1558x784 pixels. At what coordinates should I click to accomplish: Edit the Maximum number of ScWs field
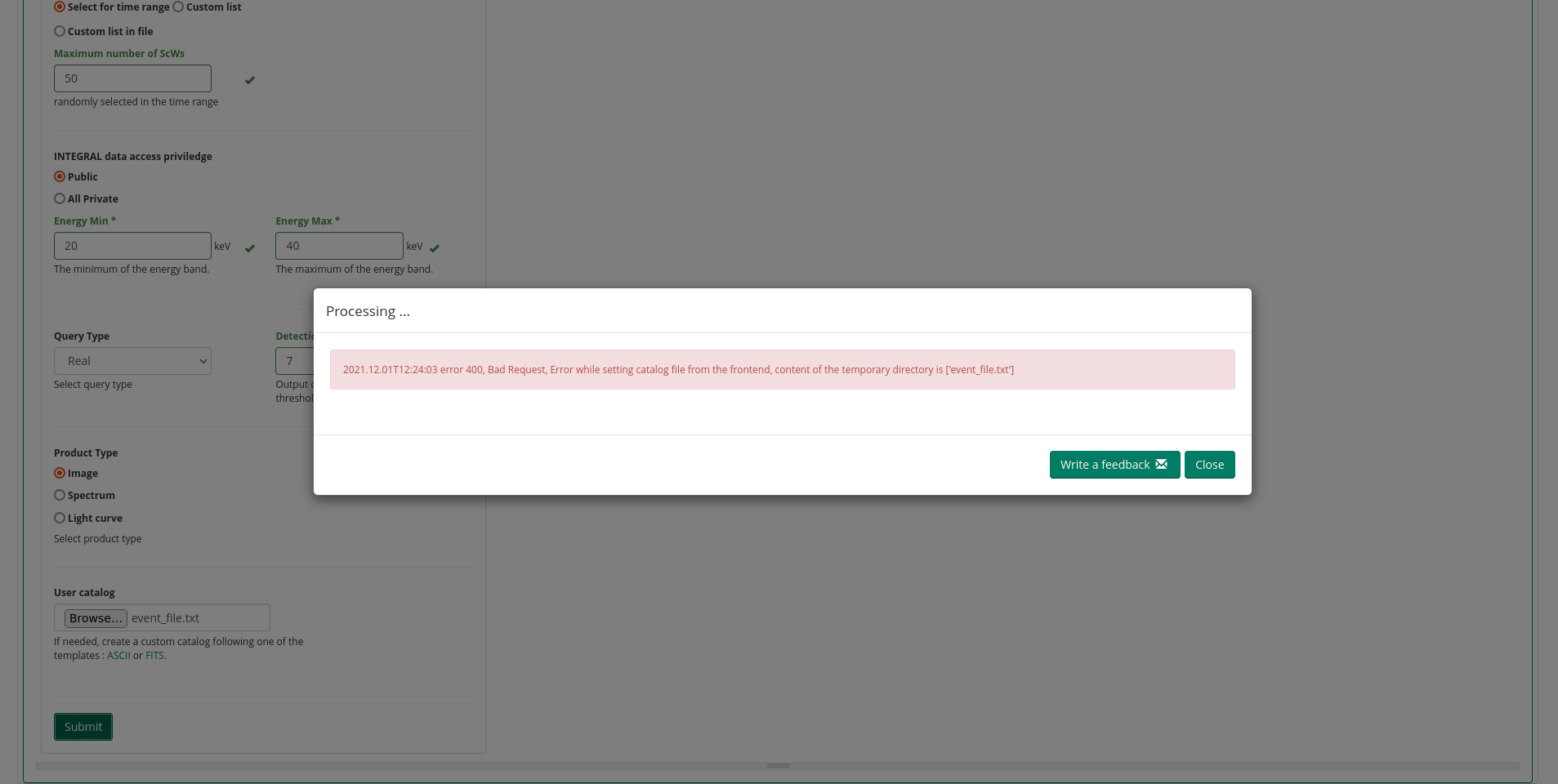(x=132, y=78)
